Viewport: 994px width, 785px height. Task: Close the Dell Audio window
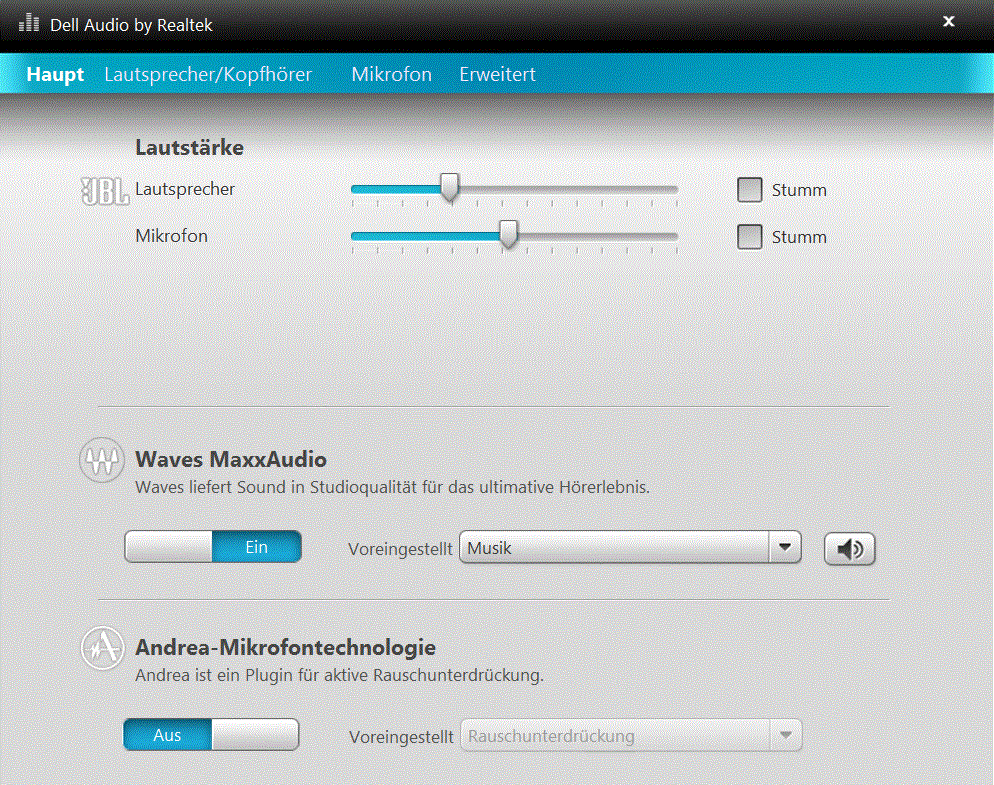point(949,22)
